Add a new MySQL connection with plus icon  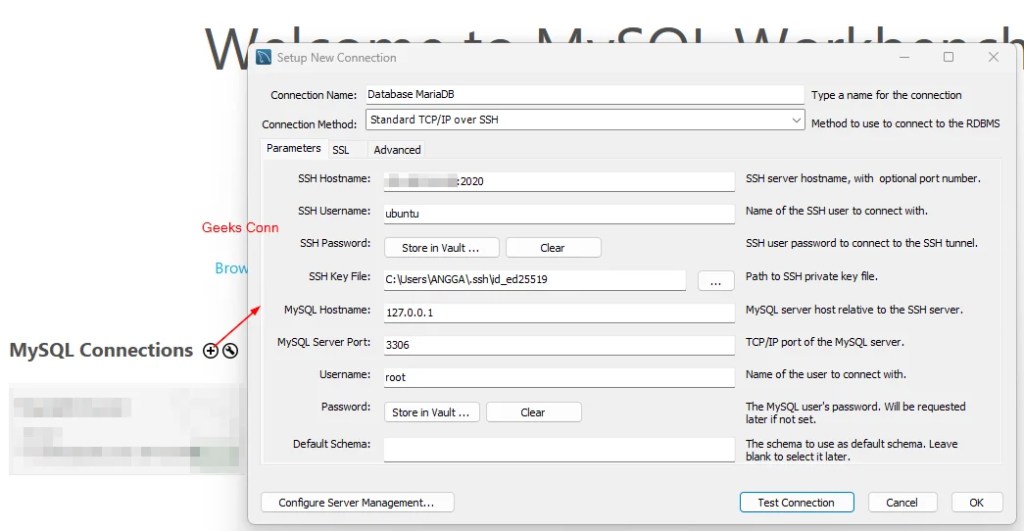210,351
